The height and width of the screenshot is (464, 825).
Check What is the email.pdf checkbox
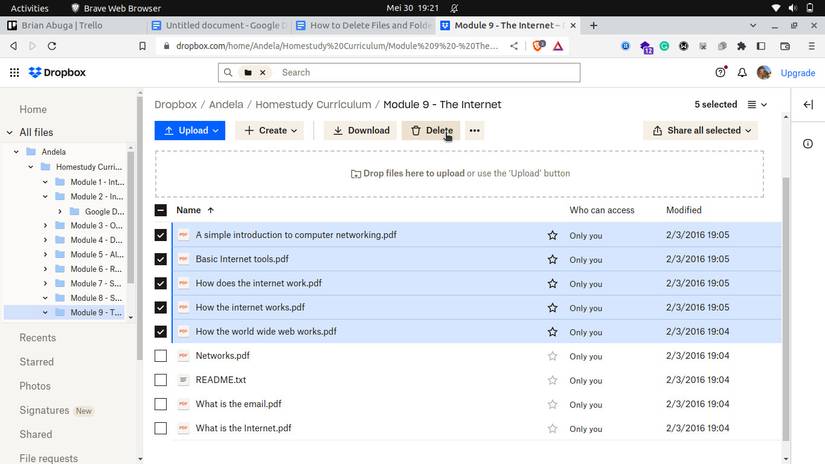[160, 404]
